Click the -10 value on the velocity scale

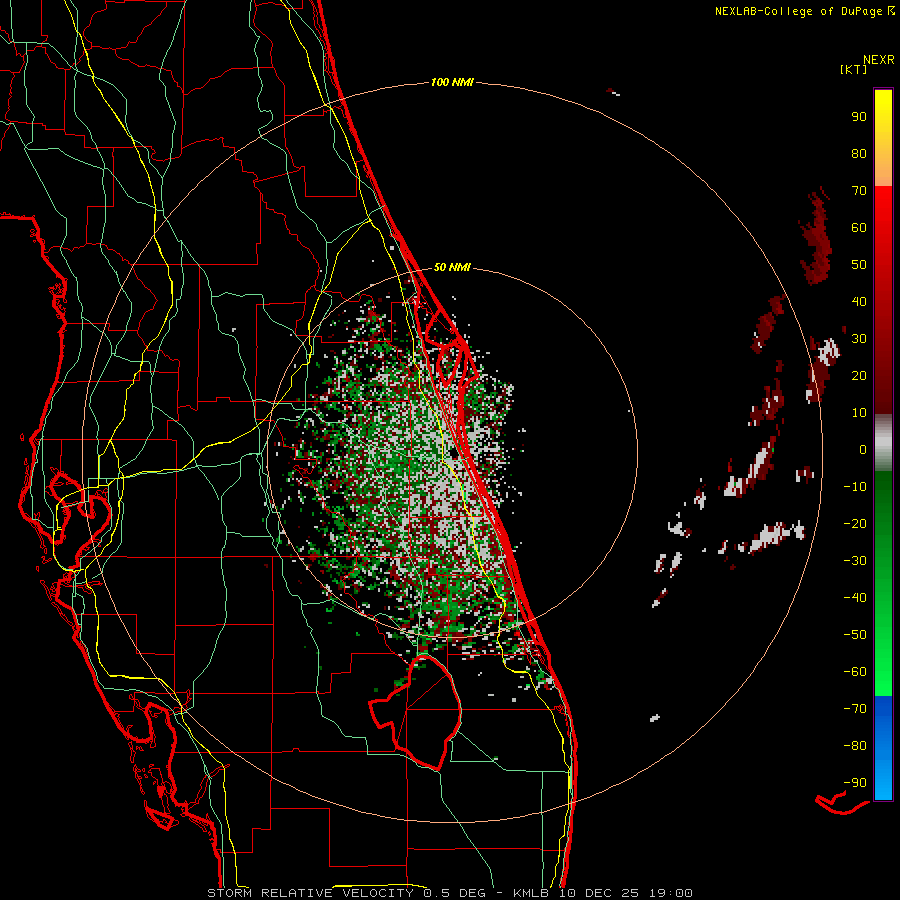click(855, 487)
